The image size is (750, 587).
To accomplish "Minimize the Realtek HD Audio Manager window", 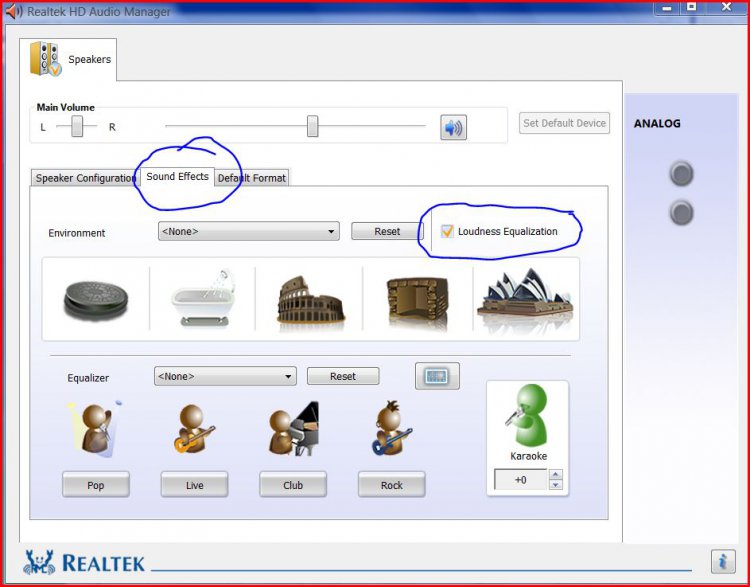I will pos(668,7).
